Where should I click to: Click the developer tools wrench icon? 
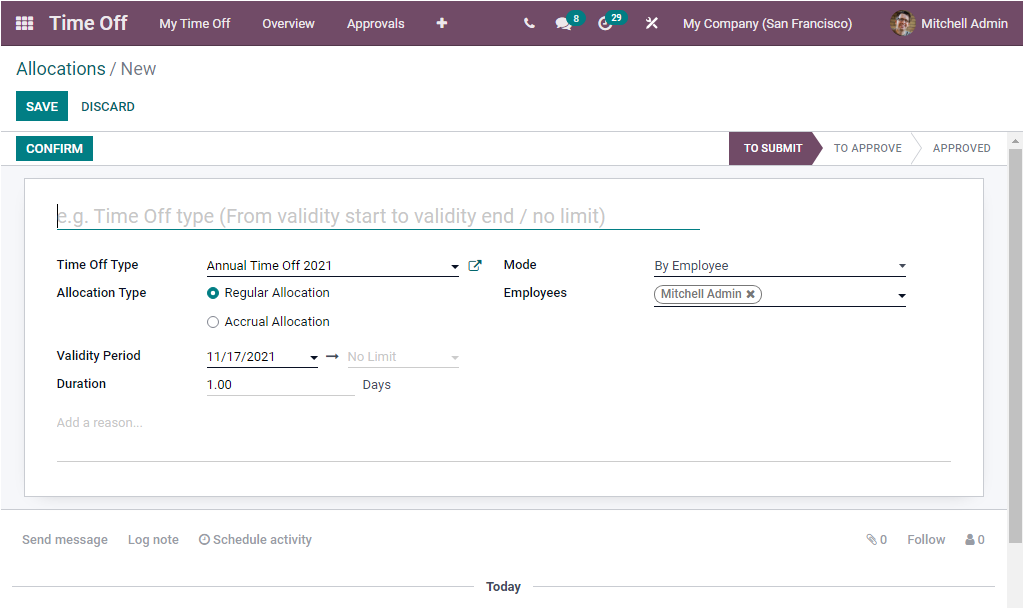[x=651, y=22]
